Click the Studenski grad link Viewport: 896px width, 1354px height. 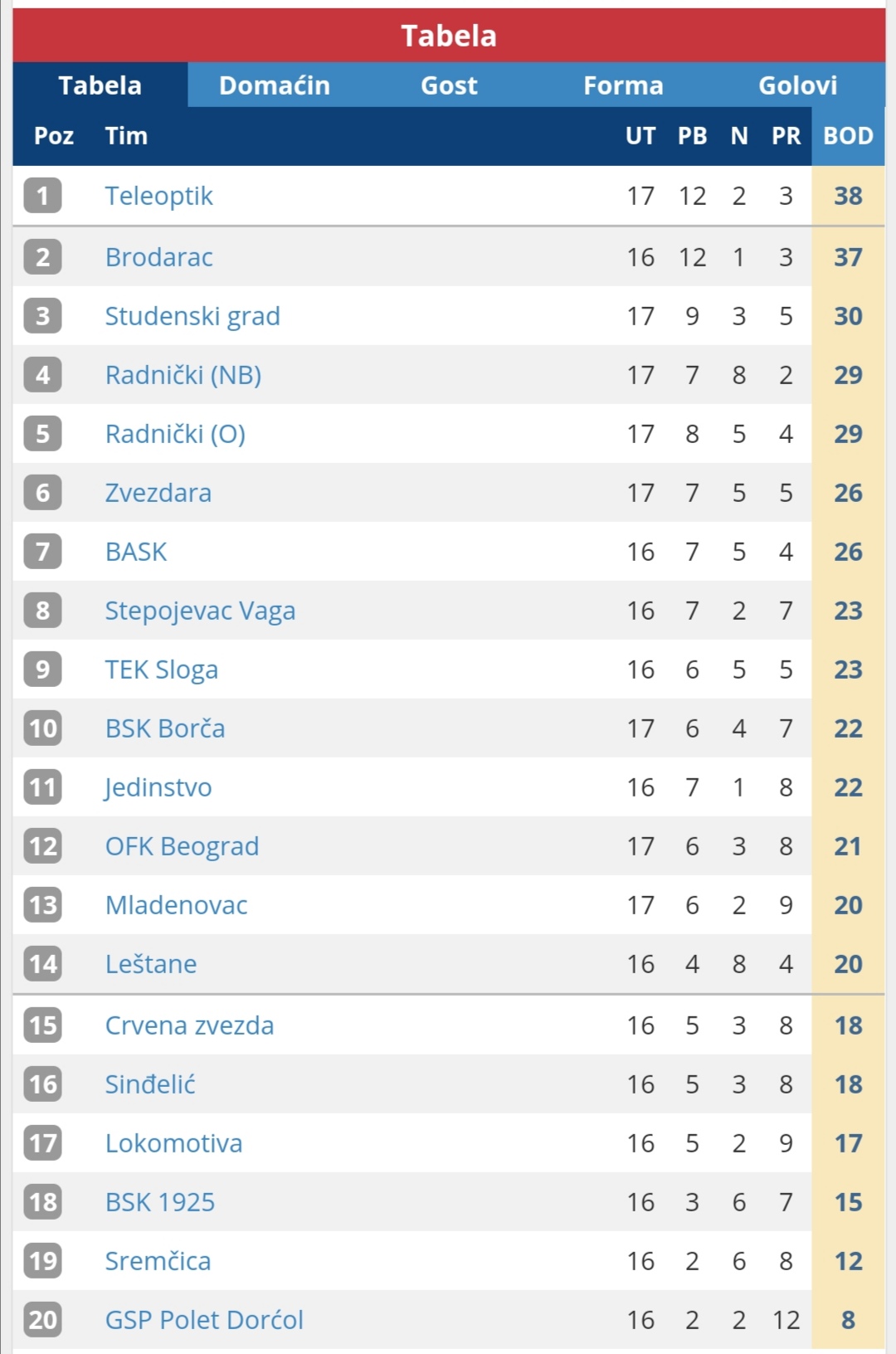192,316
